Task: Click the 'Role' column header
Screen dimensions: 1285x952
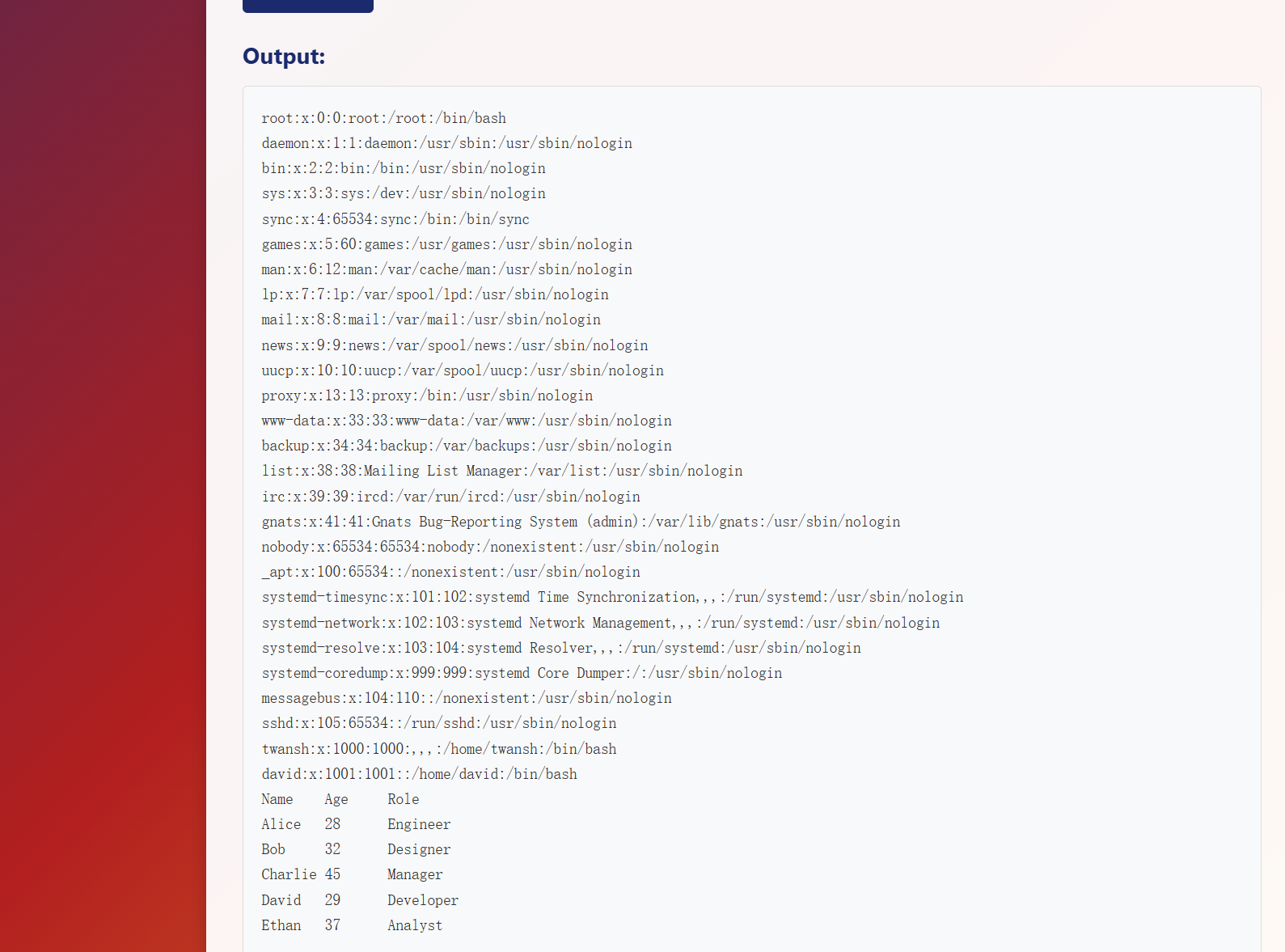Action: 404,799
